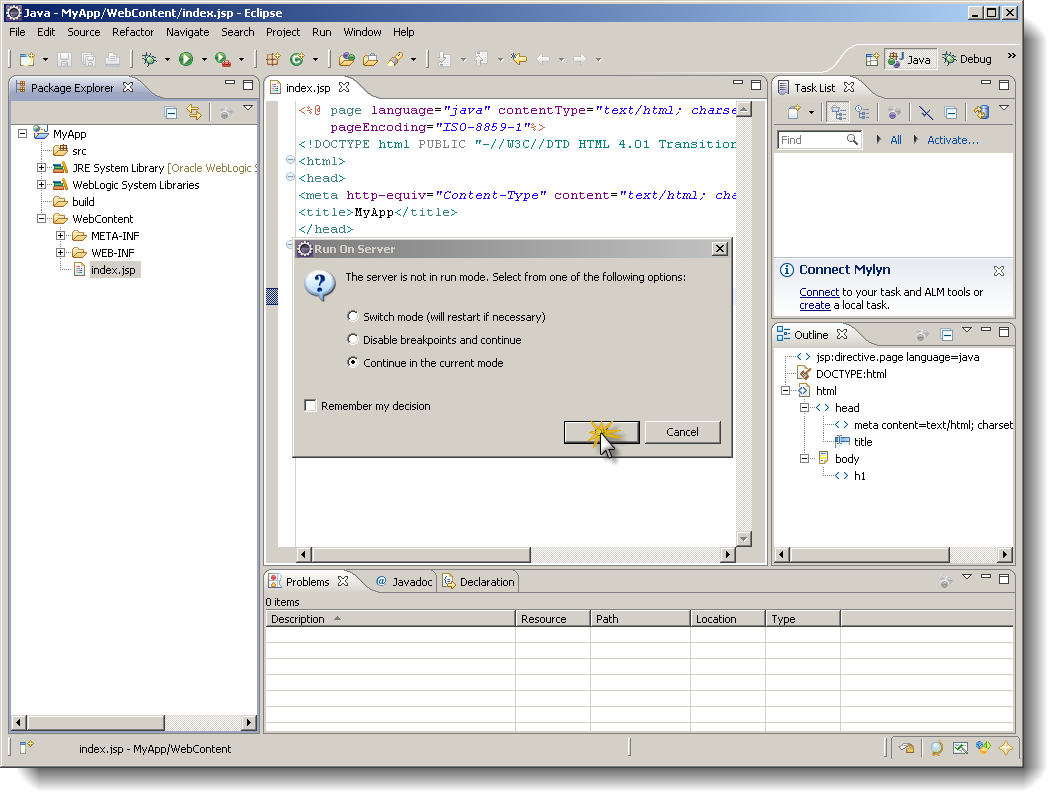The image size is (1064, 808).
Task: Switch to the Debug perspective
Action: pyautogui.click(x=965, y=58)
